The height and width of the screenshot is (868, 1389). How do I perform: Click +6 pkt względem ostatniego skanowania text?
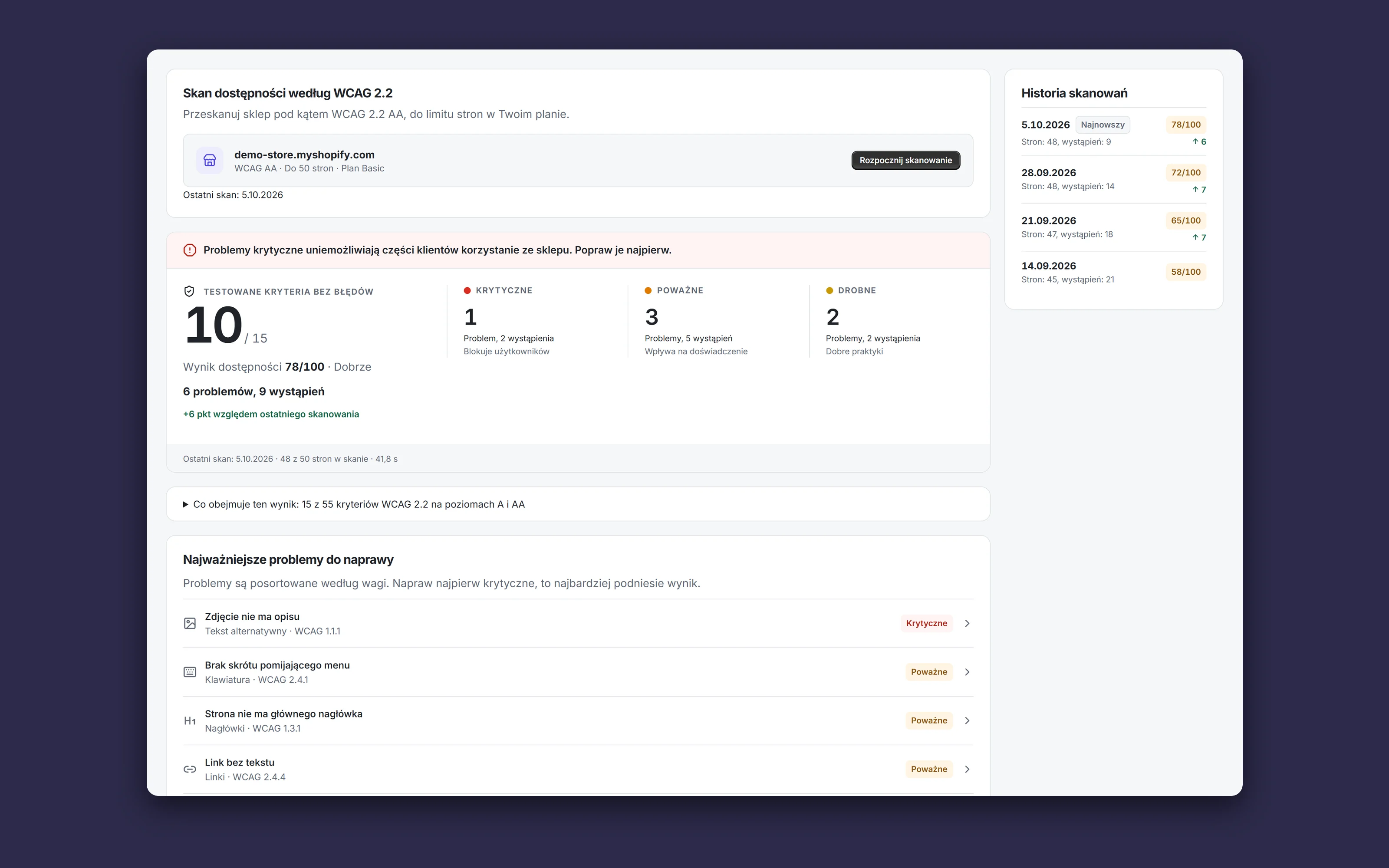(271, 414)
